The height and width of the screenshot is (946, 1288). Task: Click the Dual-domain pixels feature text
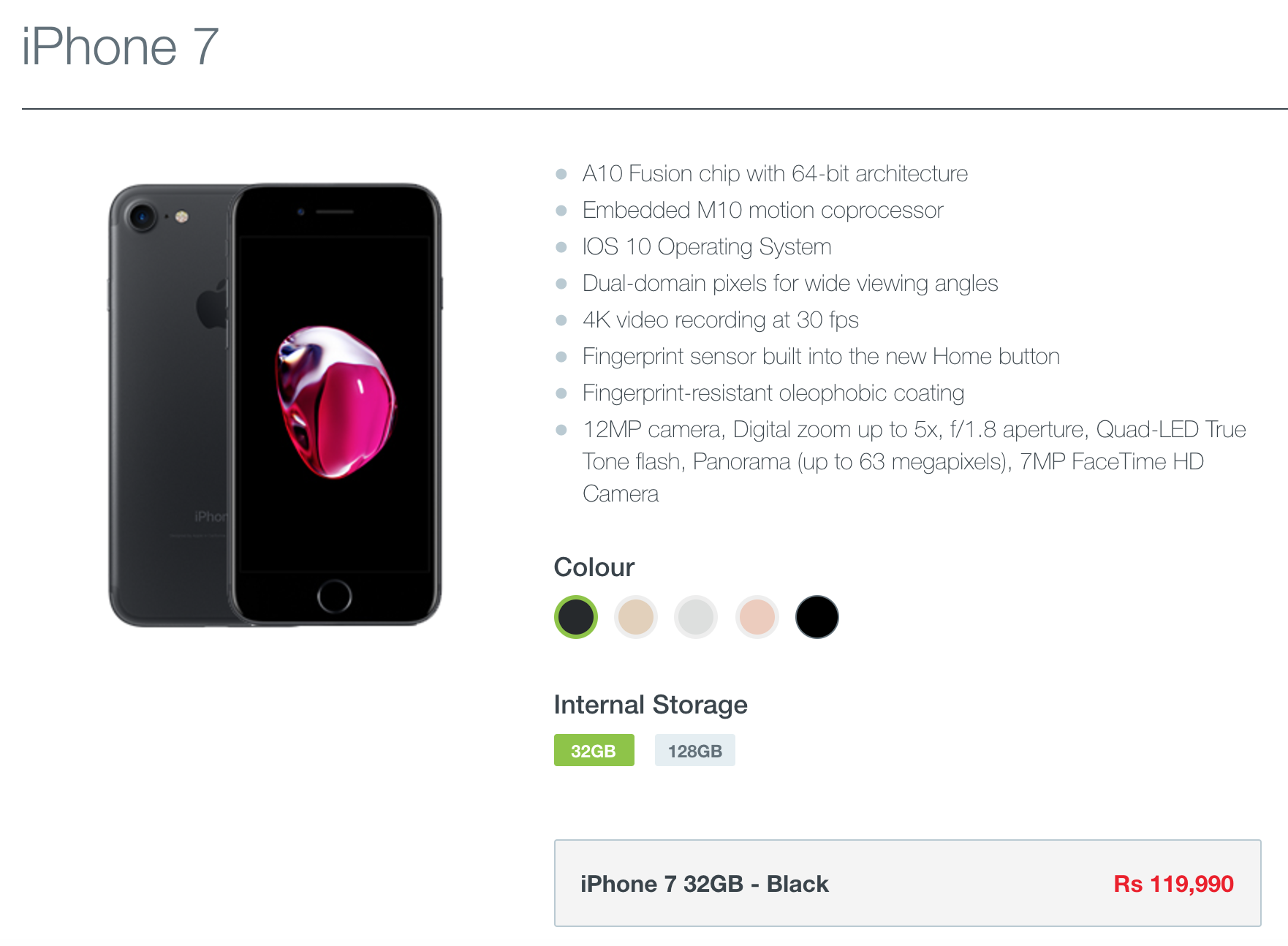pos(790,284)
